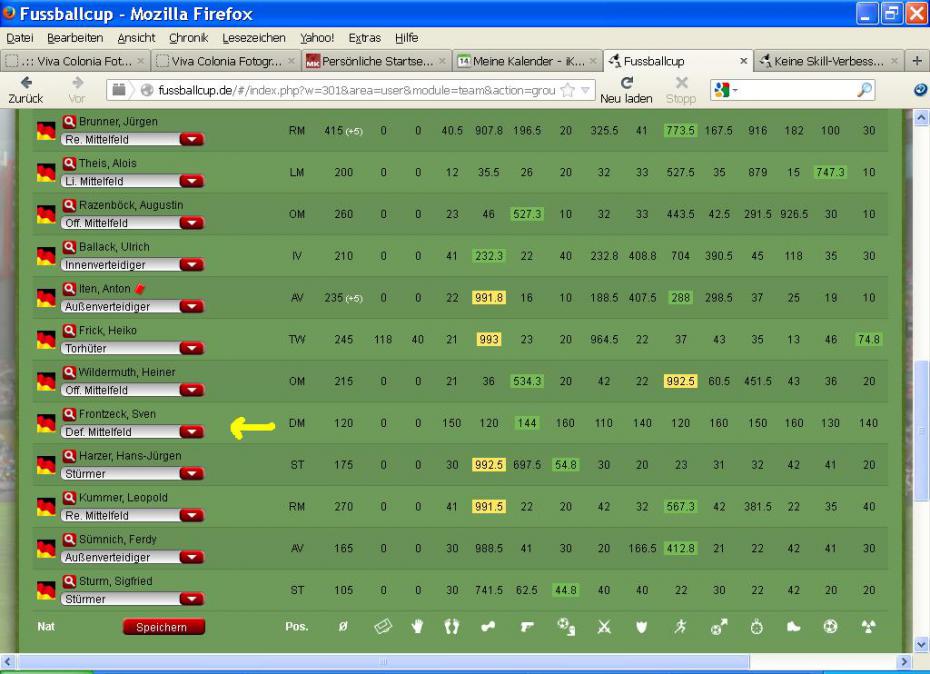Open the Lesezeichen menu

253,38
